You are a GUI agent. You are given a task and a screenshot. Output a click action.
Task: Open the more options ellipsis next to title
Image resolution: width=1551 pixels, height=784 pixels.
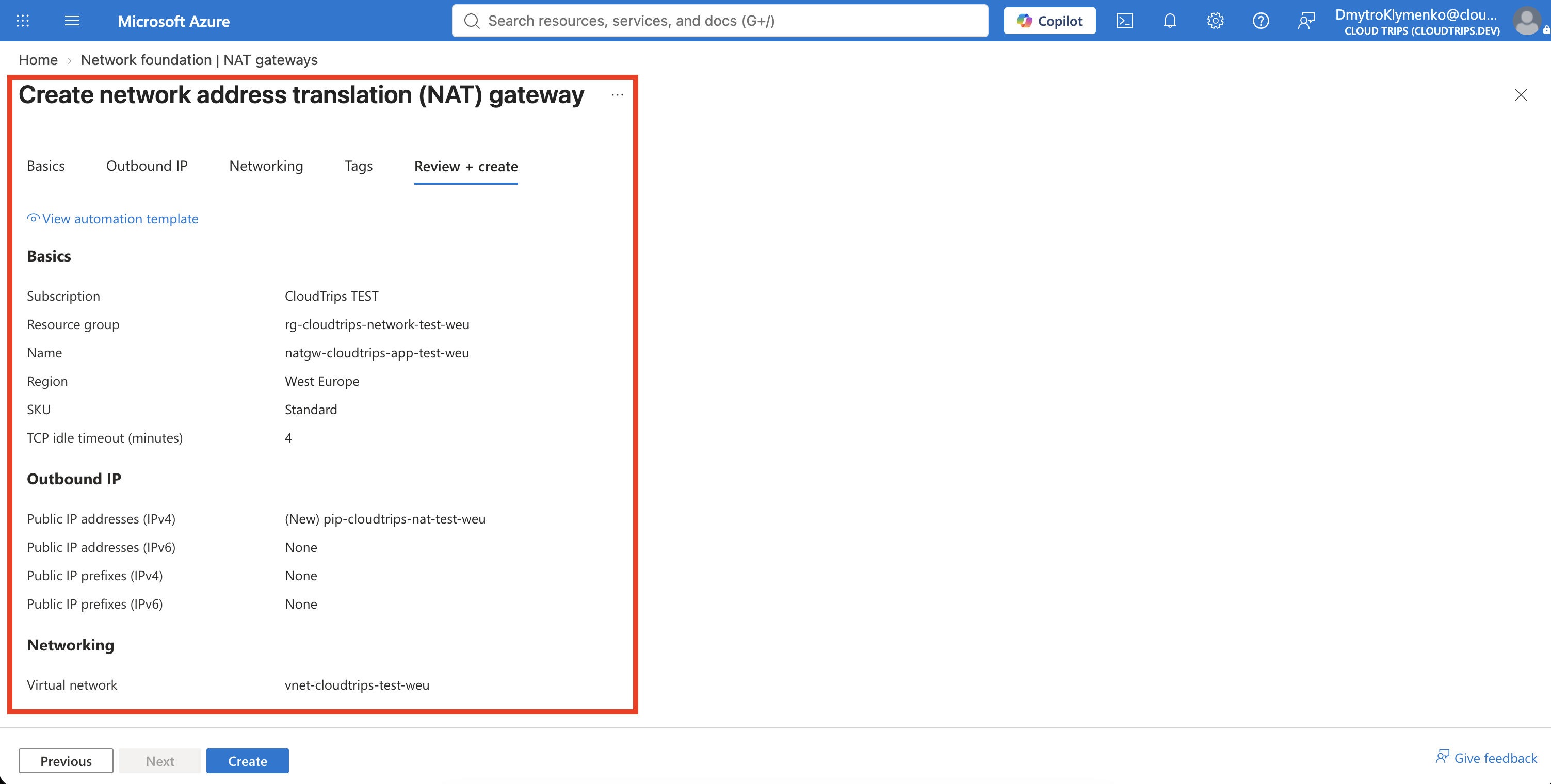(617, 95)
